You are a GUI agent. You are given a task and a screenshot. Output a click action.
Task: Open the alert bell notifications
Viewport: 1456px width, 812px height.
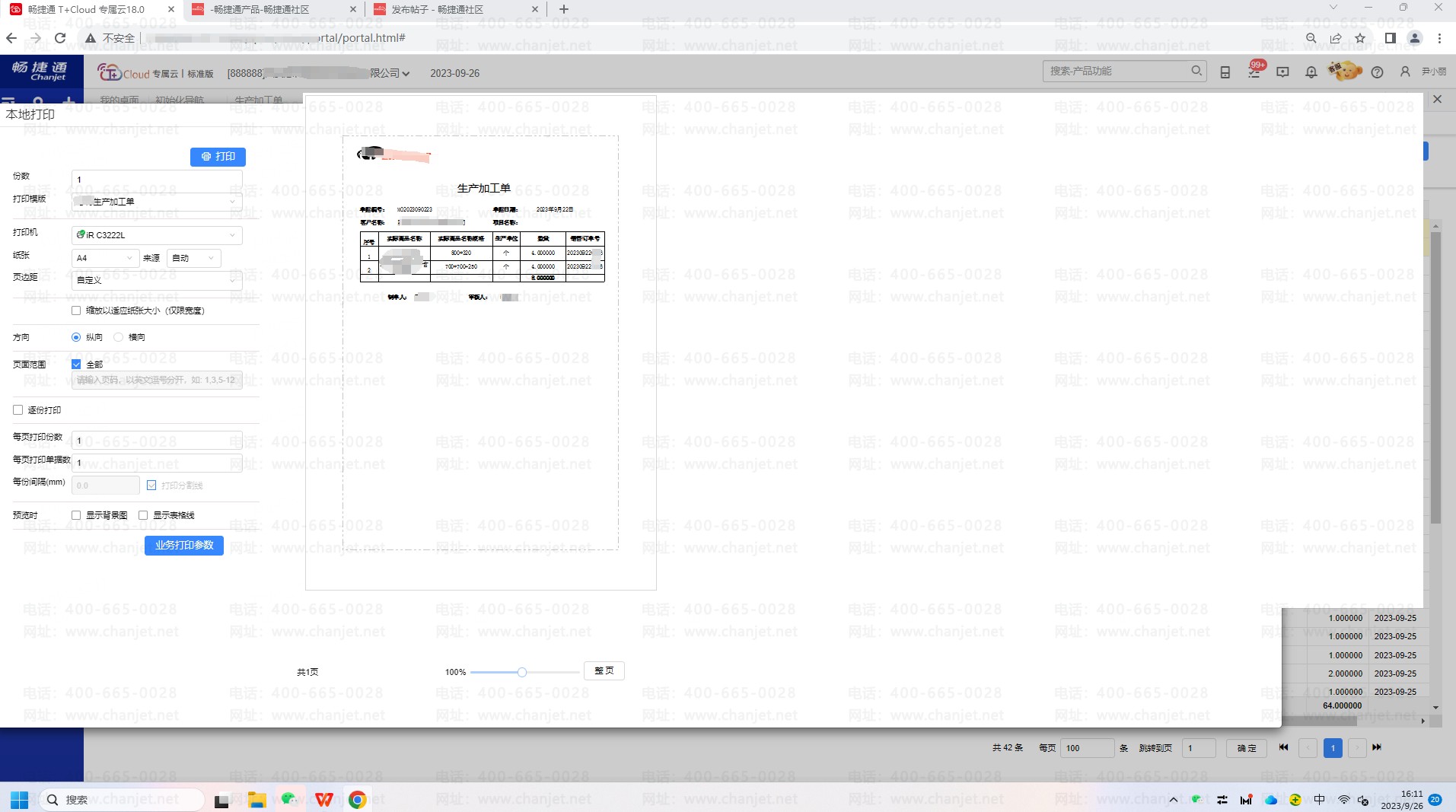(x=1311, y=72)
